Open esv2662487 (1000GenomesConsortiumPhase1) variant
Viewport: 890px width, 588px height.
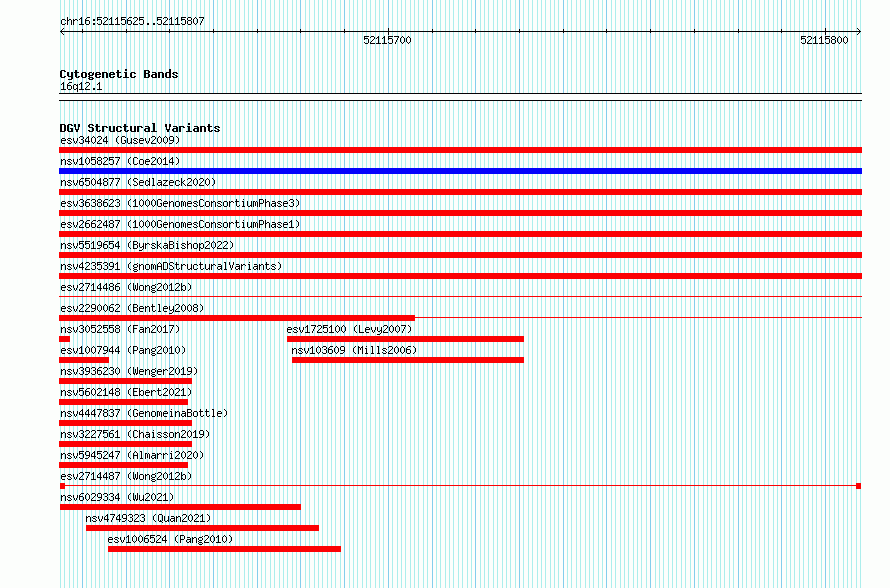click(x=180, y=224)
